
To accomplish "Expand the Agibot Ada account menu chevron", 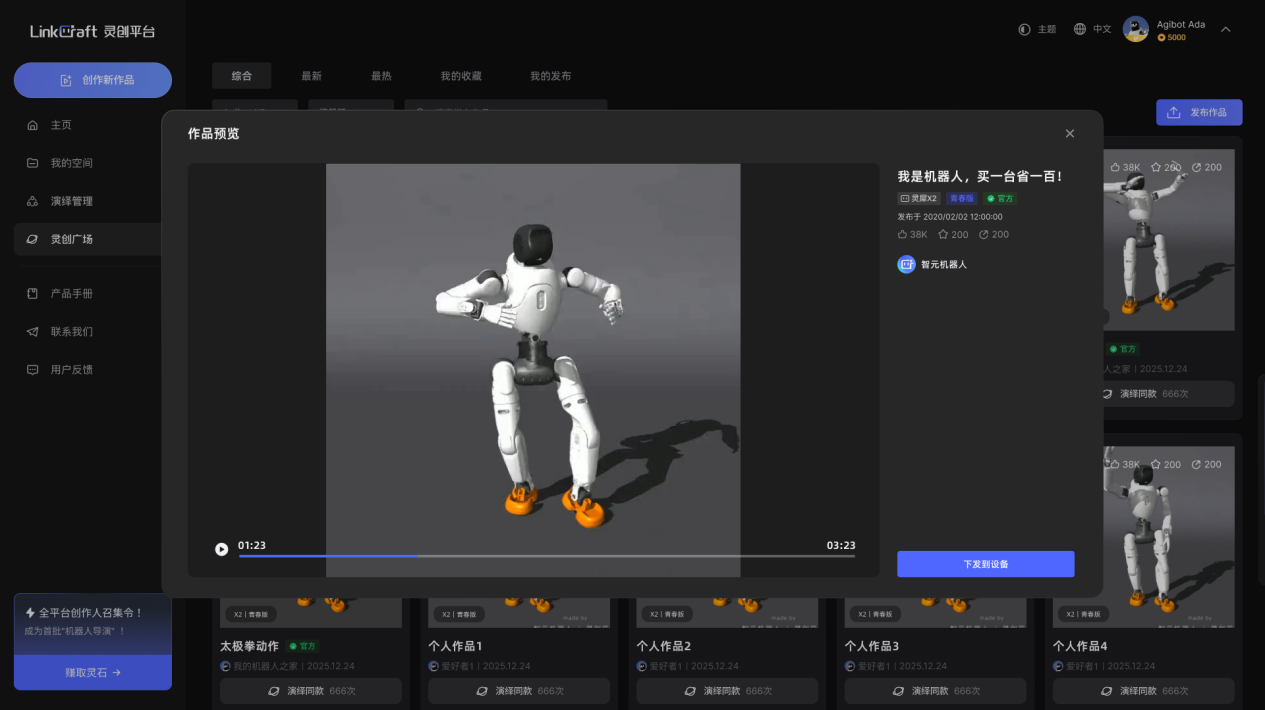I will [1225, 30].
